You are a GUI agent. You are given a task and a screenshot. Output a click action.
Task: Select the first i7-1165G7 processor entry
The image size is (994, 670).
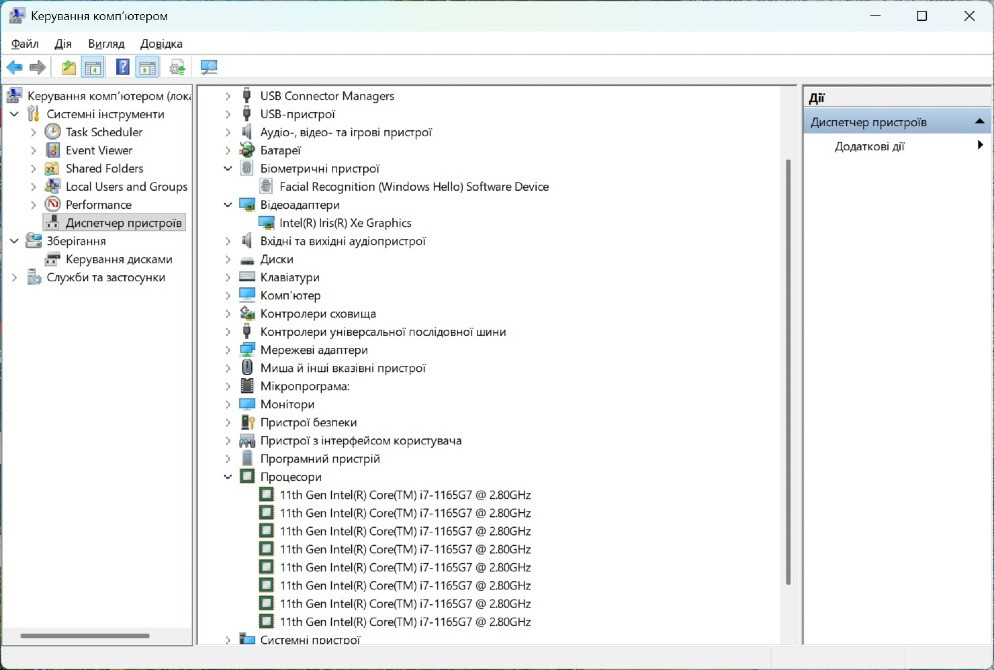[405, 495]
